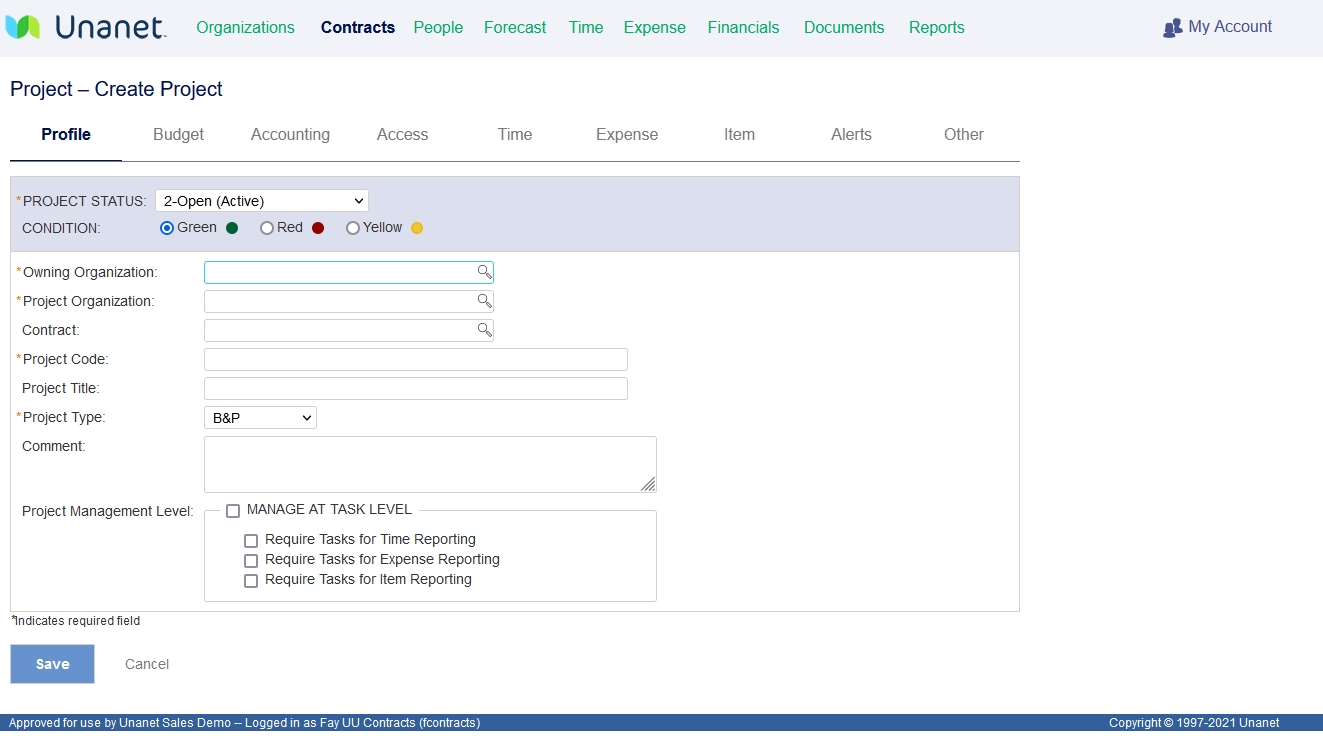The height and width of the screenshot is (745, 1323).
Task: Click the red condition indicator dot
Action: (316, 227)
